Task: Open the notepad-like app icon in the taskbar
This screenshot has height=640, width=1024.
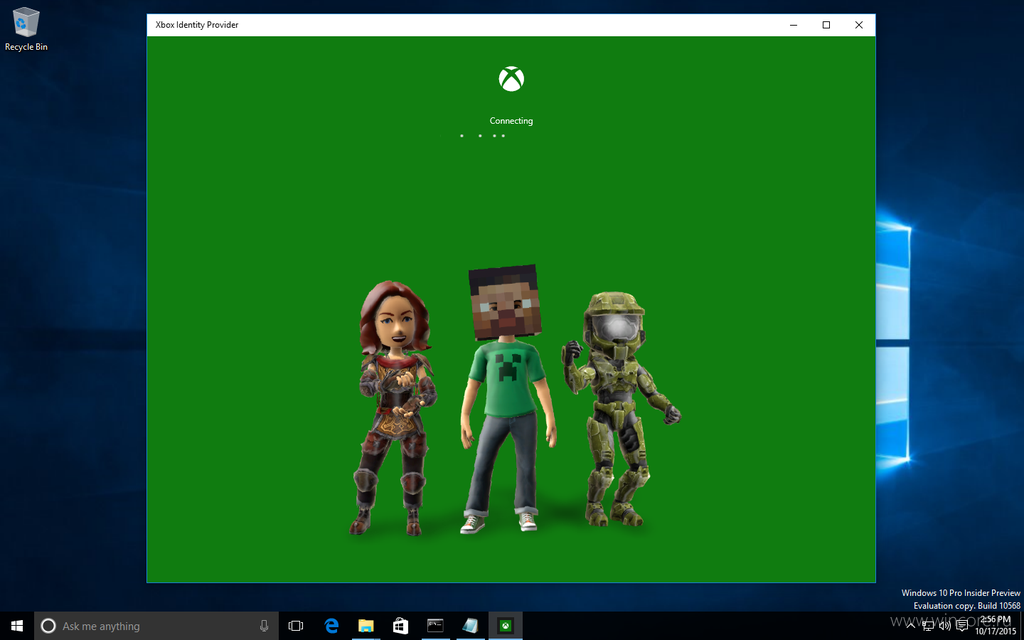Action: (x=470, y=626)
